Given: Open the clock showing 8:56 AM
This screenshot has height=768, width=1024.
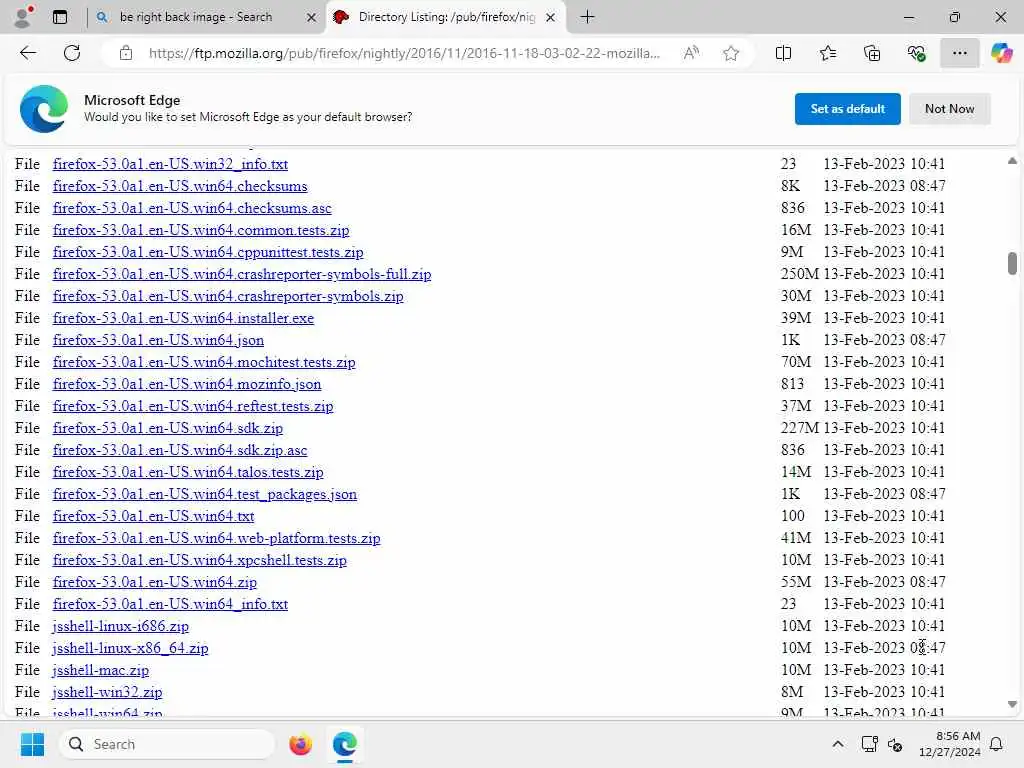Looking at the screenshot, I should [957, 736].
